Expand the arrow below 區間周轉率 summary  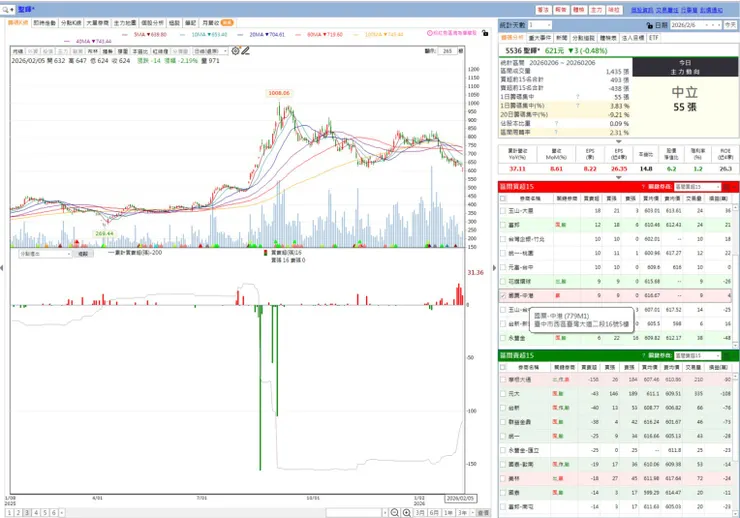pos(618,141)
